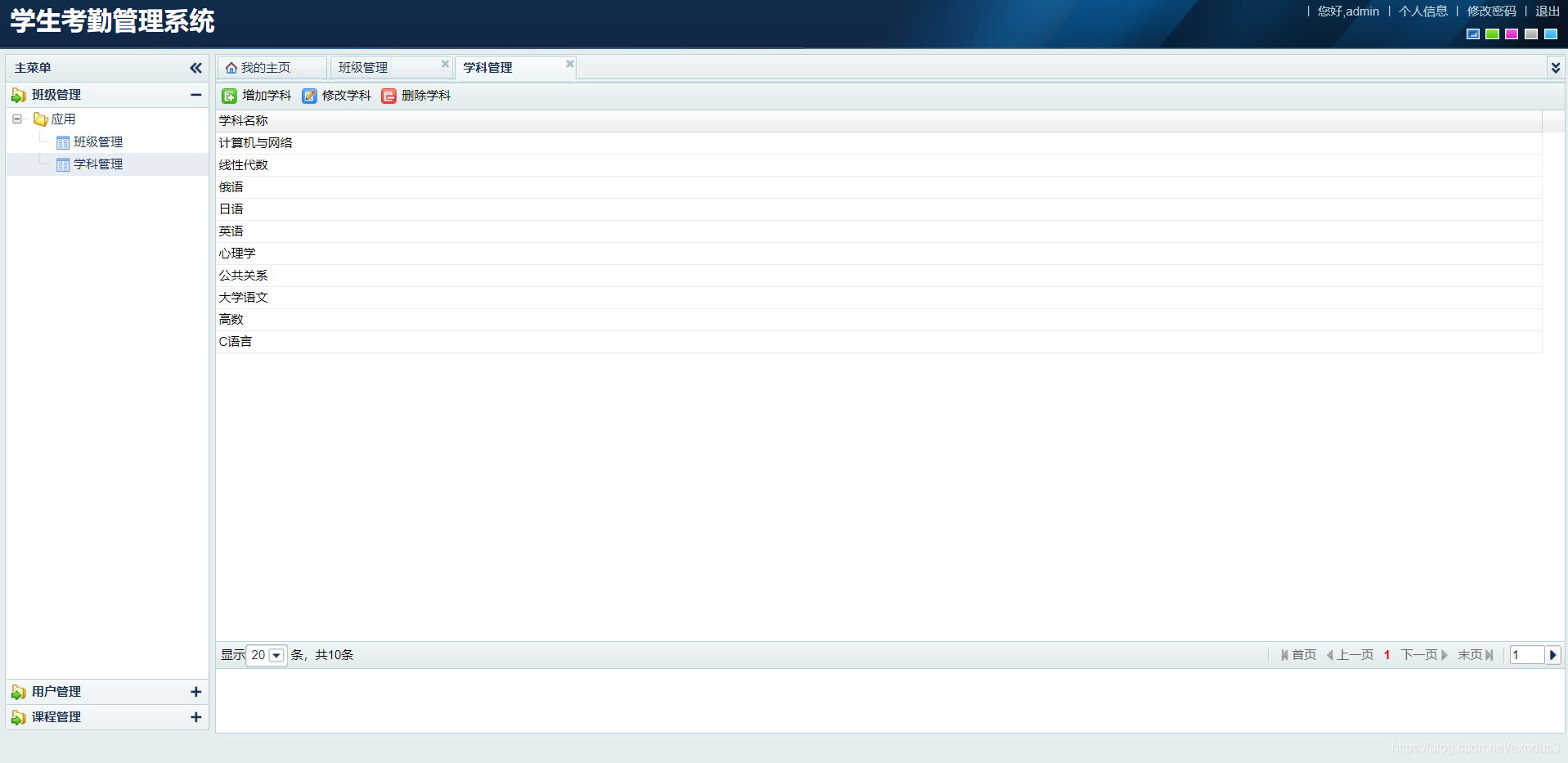Expand the 用户管理 accordion panel
This screenshot has height=763, width=1568.
pyautogui.click(x=196, y=692)
